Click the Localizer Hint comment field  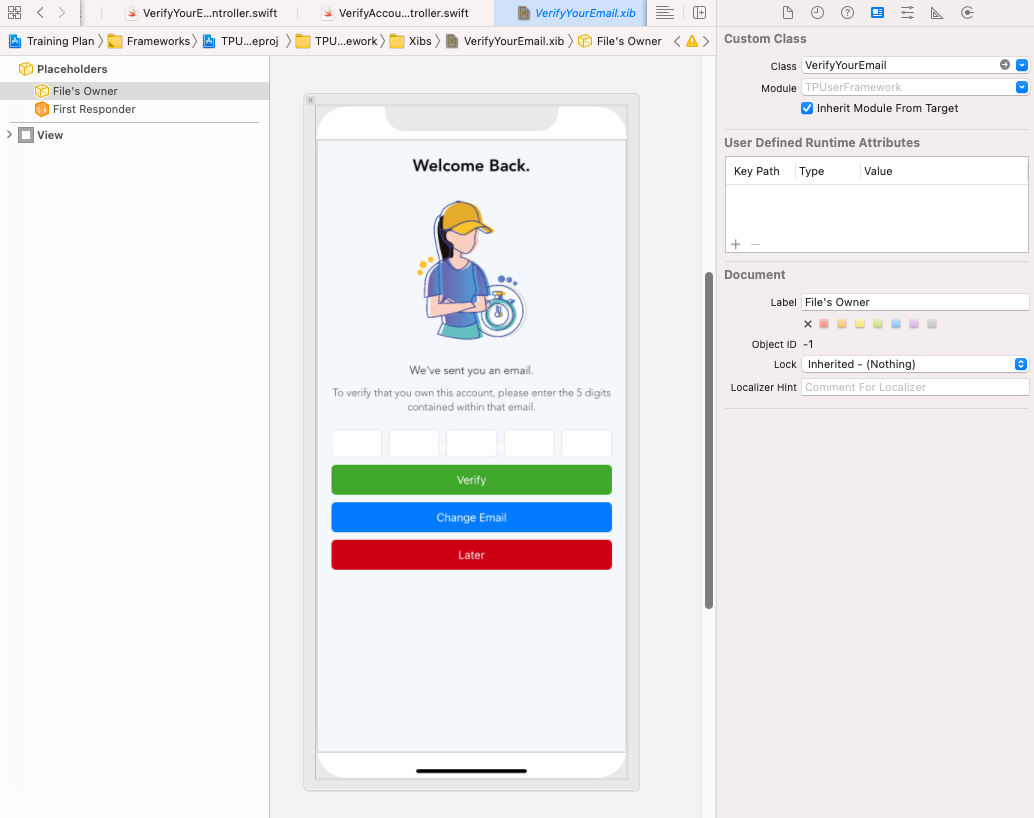915,387
